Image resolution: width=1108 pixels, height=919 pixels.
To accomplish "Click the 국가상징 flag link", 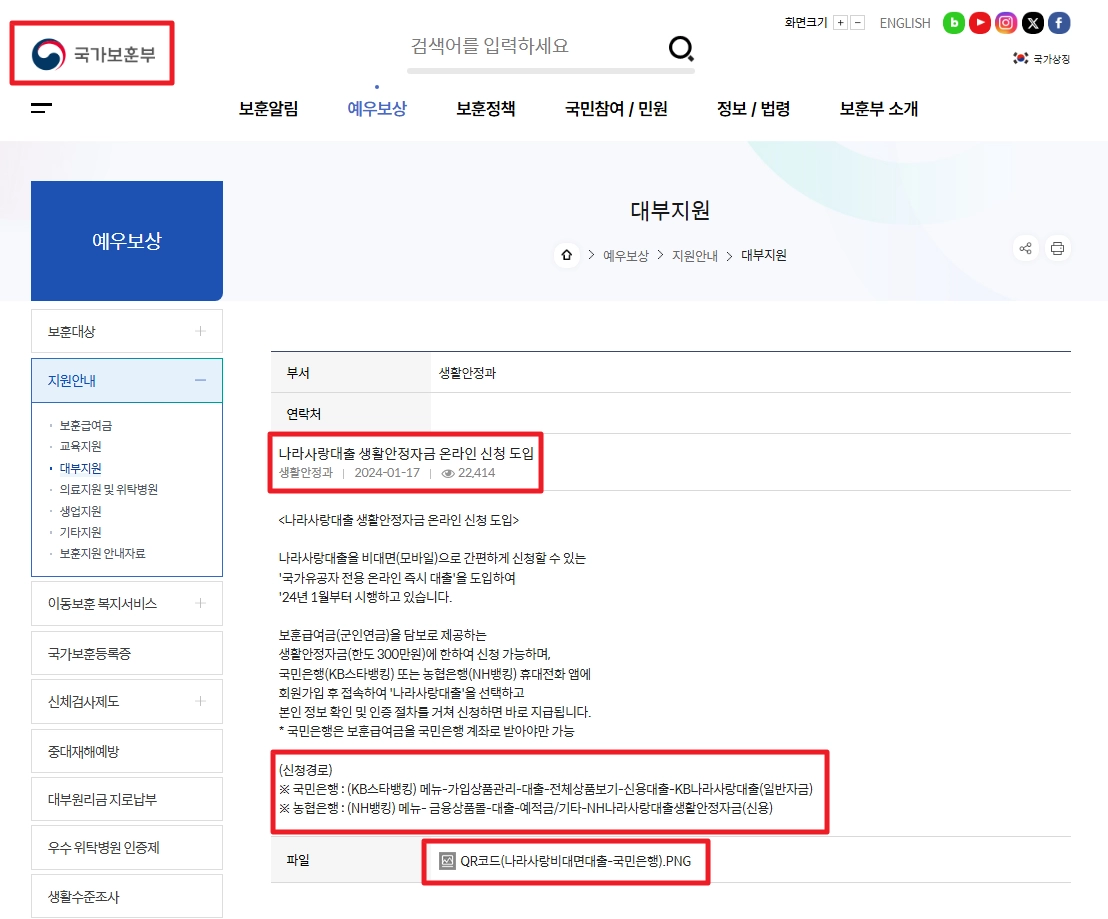I will 1042,59.
